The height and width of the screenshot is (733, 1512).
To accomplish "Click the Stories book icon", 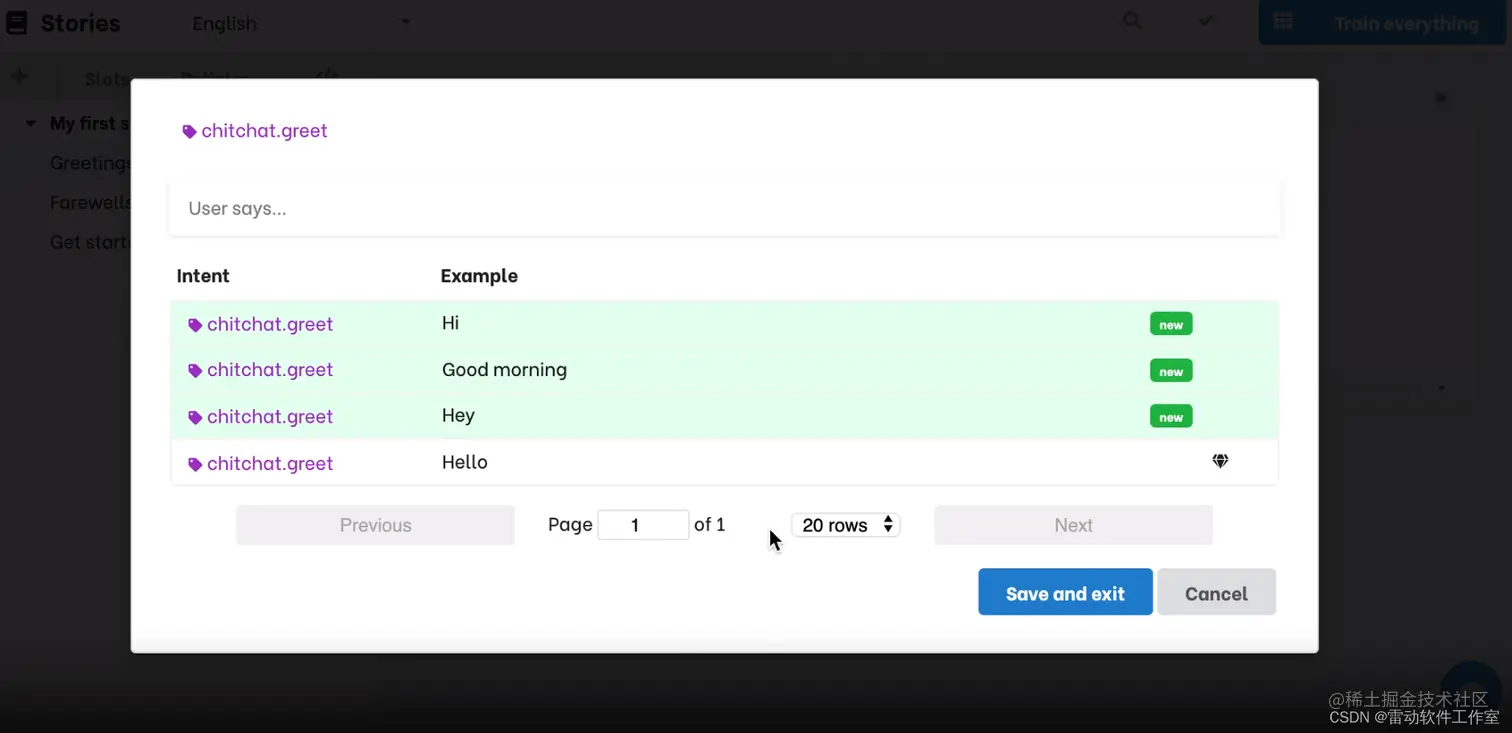I will tap(17, 23).
